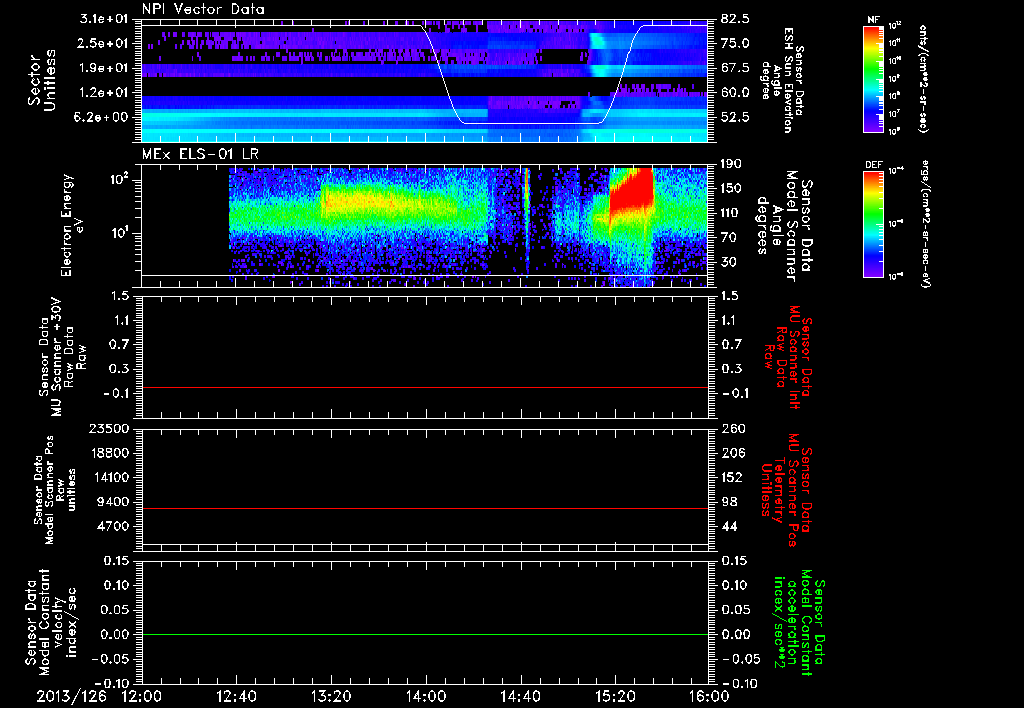This screenshot has height=708, width=1024.
Task: Click the '67.5' elevation angle tick
Action: (x=735, y=68)
